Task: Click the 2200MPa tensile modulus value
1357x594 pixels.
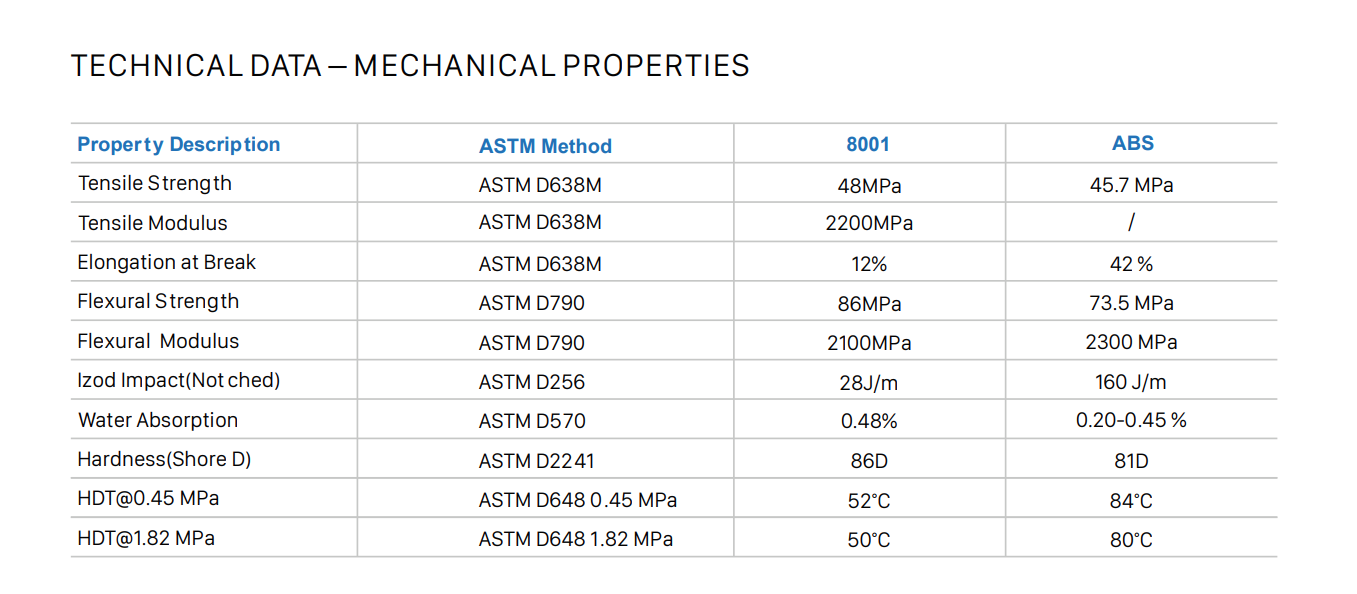Action: coord(869,224)
